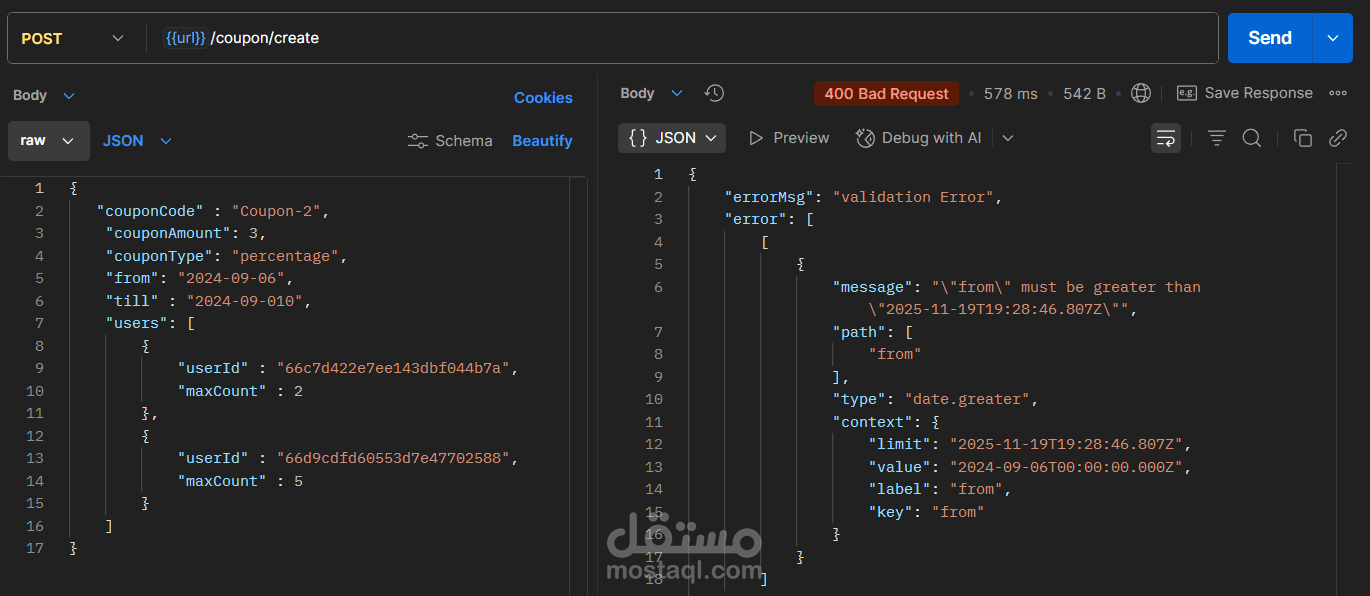
Task: Click the 542 B response size
Action: (x=1085, y=94)
